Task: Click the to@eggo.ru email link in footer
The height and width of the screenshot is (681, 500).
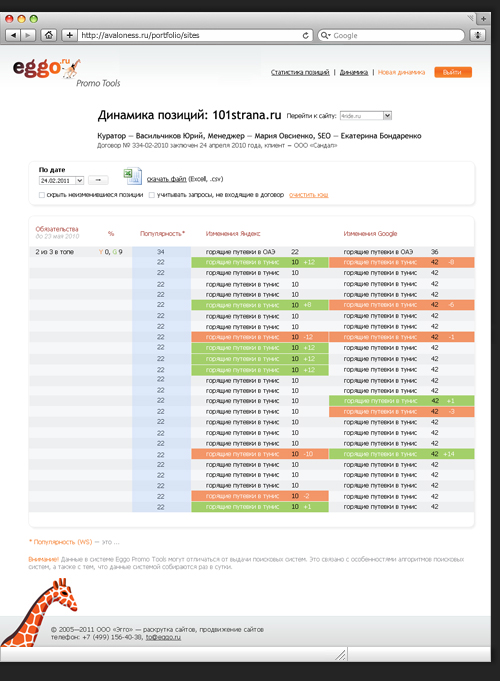Action: point(163,637)
